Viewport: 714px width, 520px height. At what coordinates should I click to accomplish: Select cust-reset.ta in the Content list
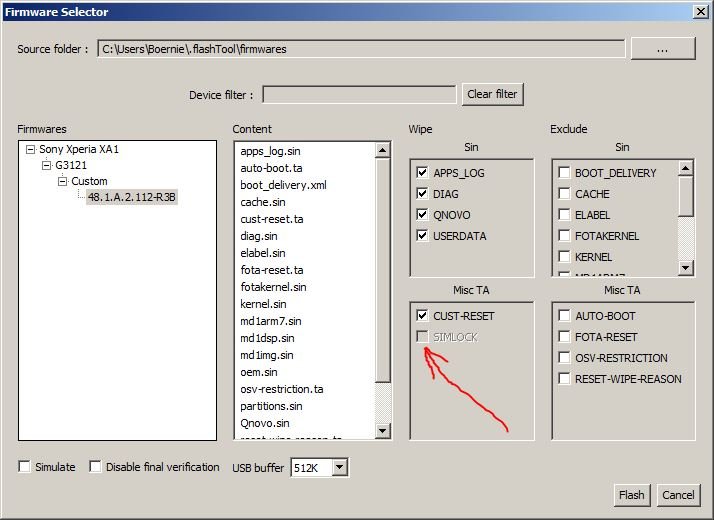[272, 219]
